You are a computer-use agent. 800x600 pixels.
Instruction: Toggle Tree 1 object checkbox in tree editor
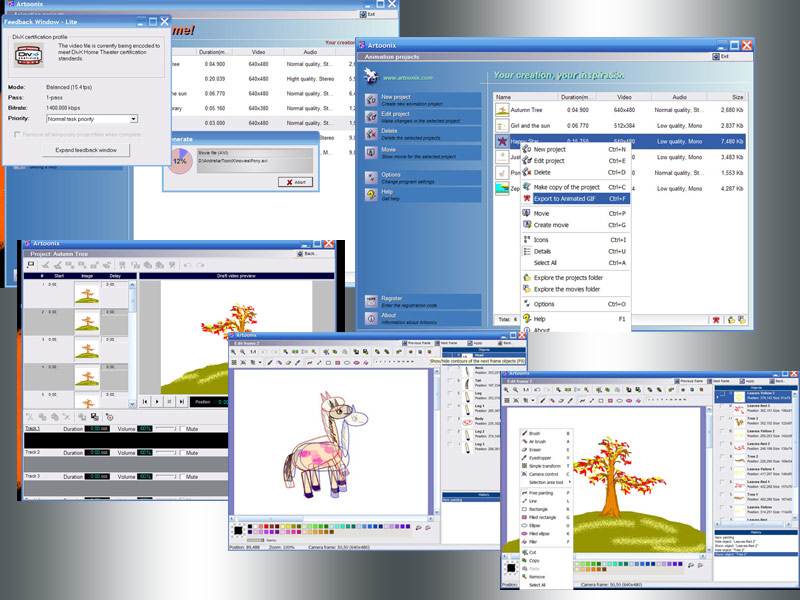[x=722, y=494]
